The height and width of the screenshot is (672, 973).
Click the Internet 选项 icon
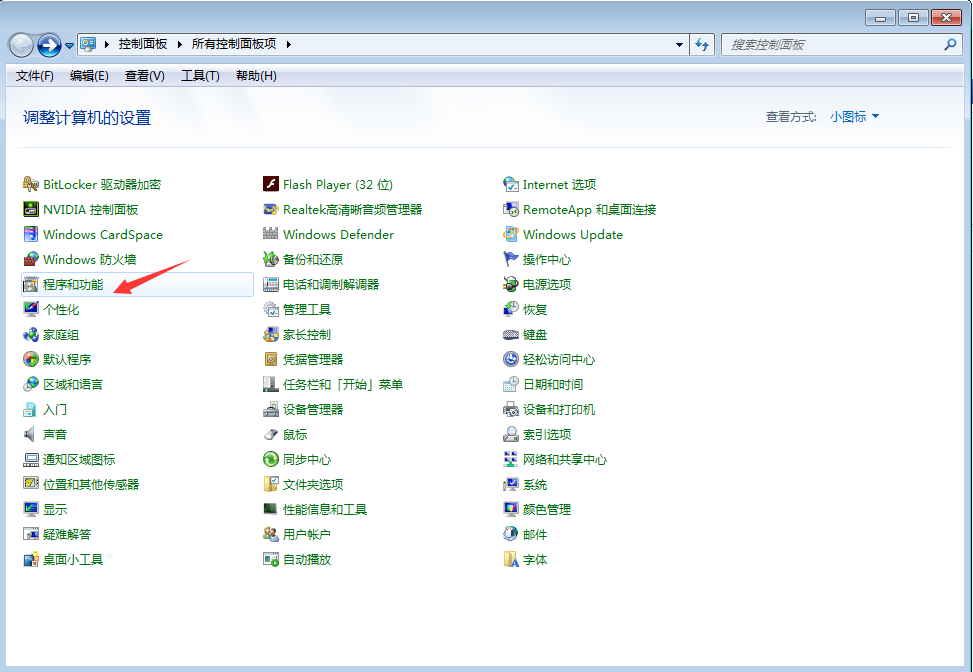pyautogui.click(x=510, y=184)
